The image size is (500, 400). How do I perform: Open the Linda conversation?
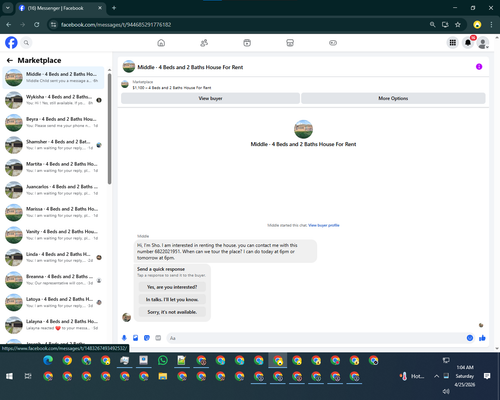point(53,257)
